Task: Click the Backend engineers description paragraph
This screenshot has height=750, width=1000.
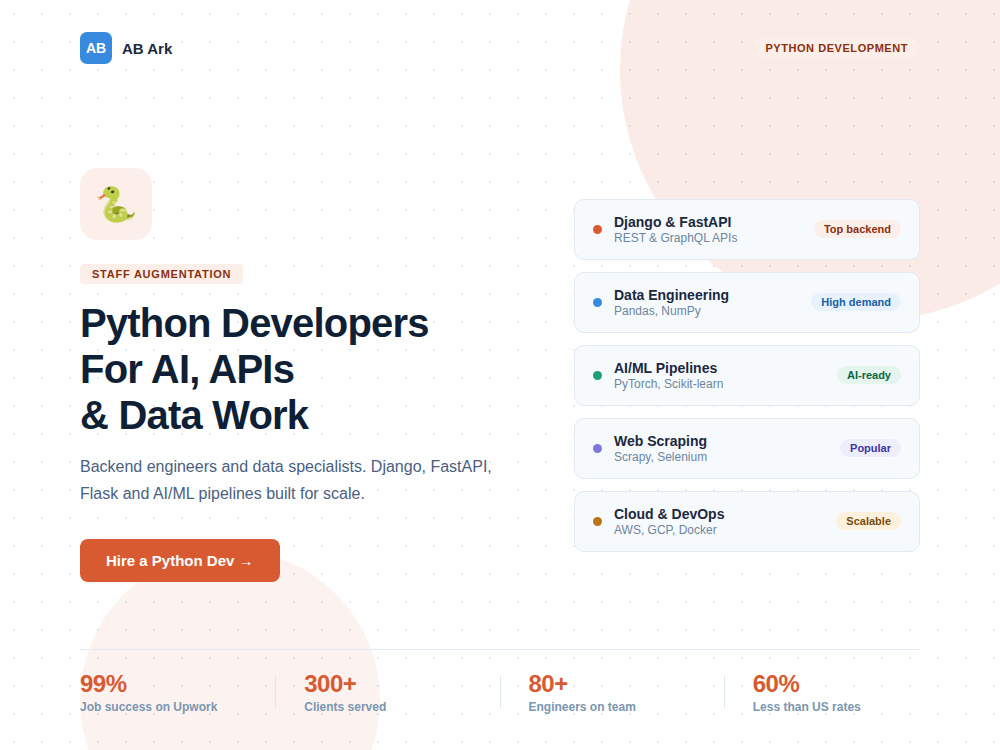Action: (x=286, y=480)
